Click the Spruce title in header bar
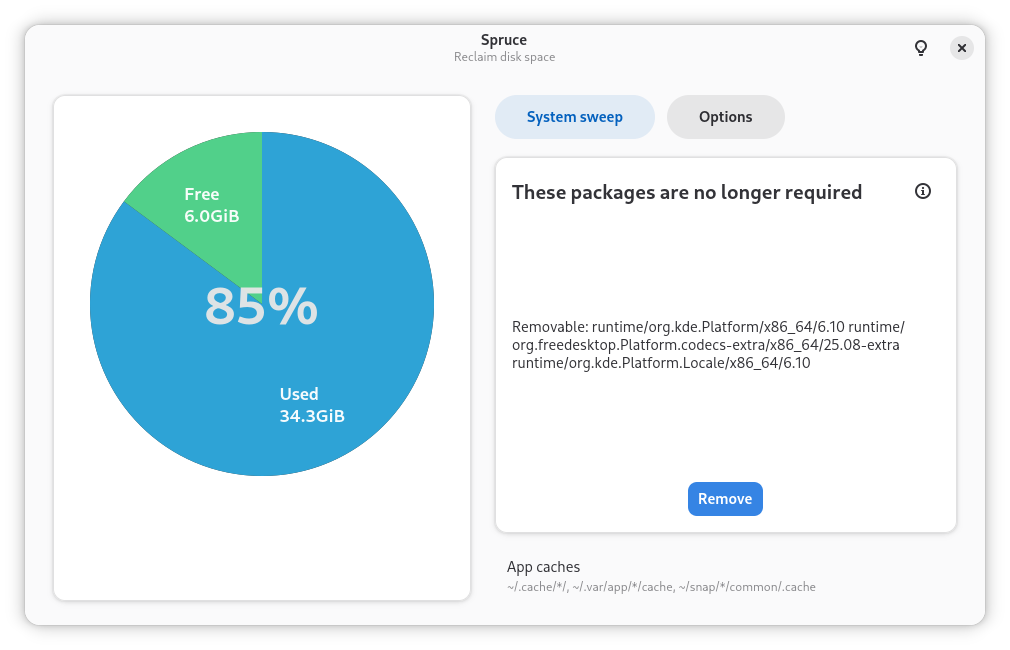 (504, 40)
